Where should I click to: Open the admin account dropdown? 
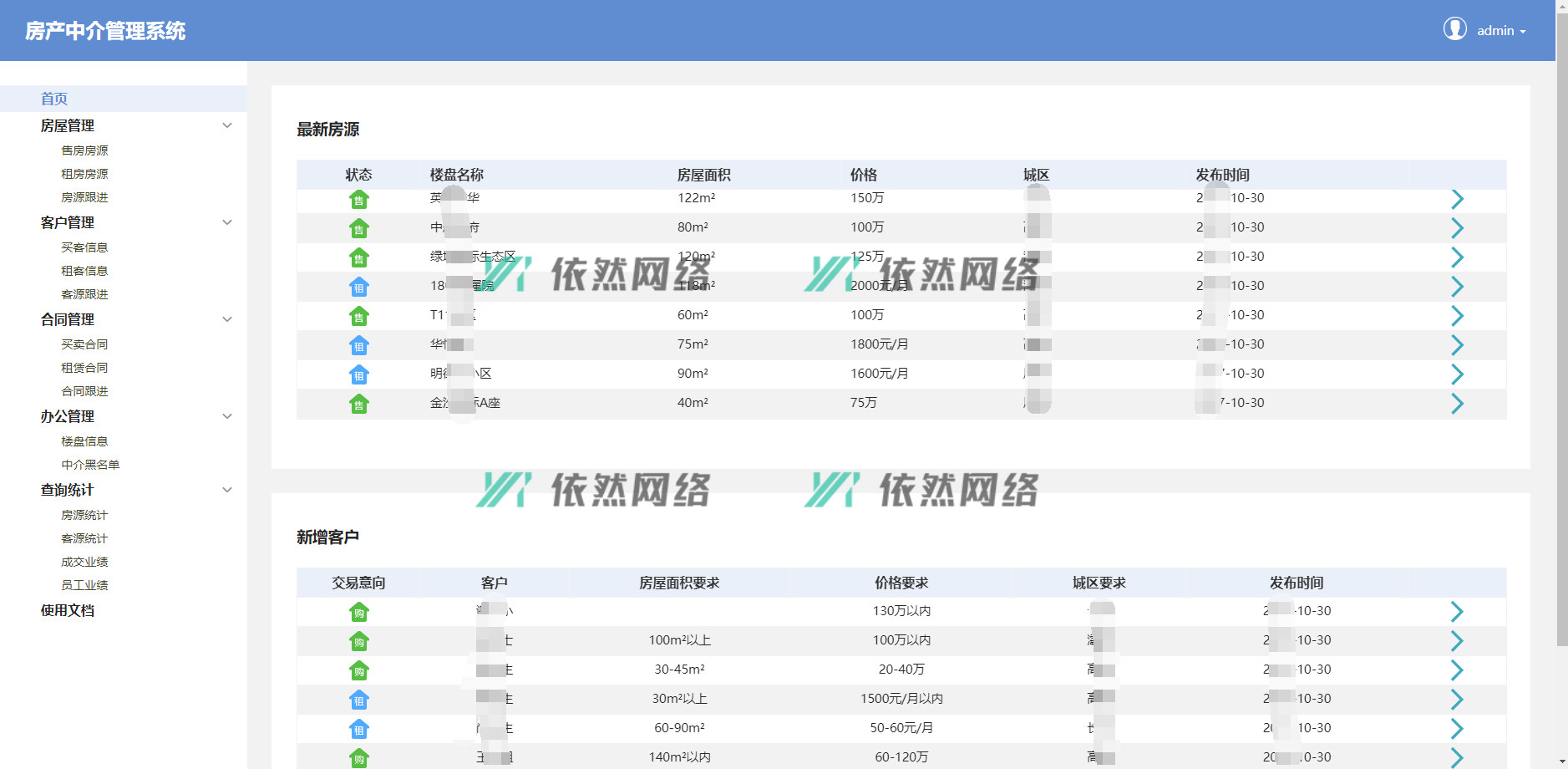(x=1501, y=31)
